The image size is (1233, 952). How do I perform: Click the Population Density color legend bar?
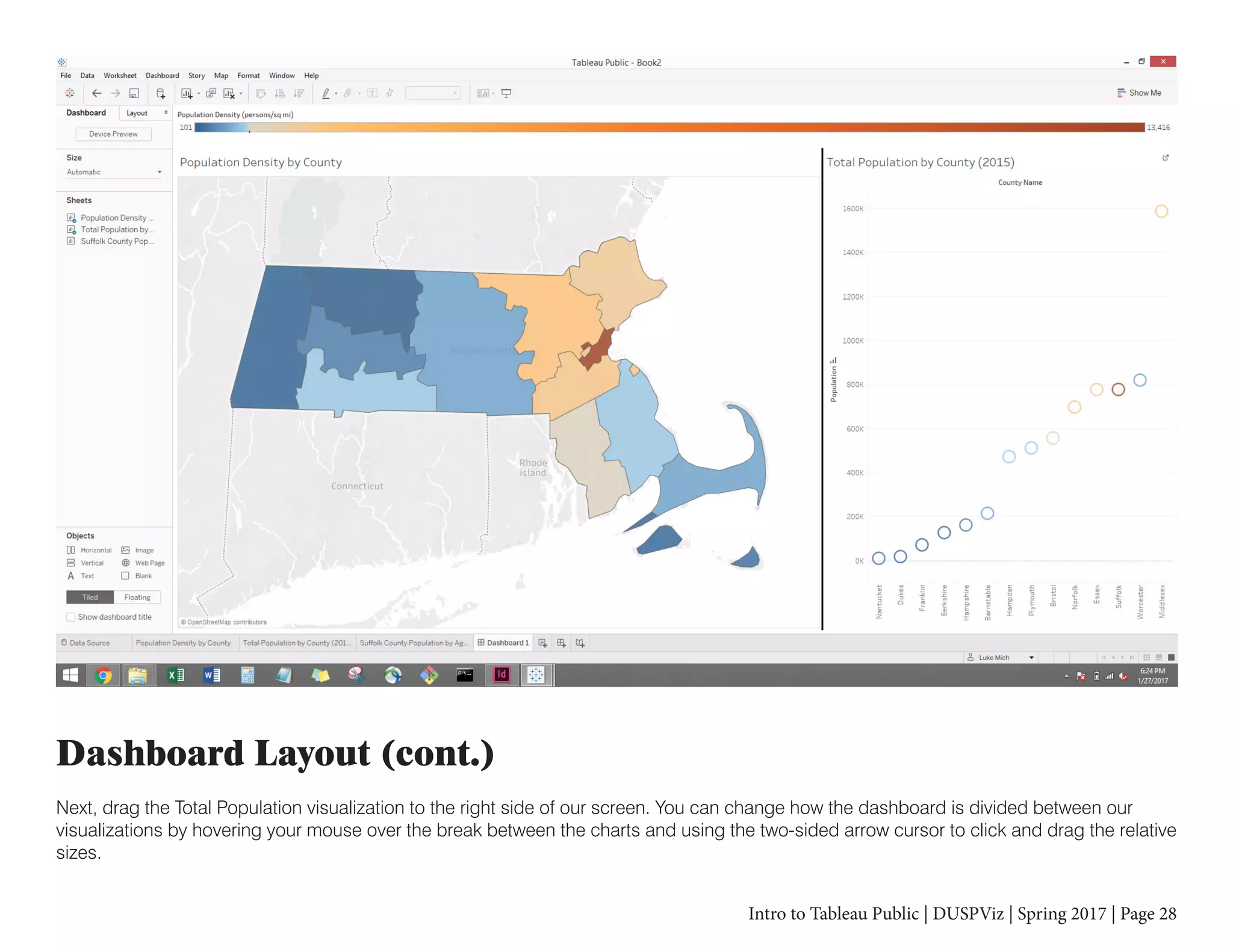669,127
